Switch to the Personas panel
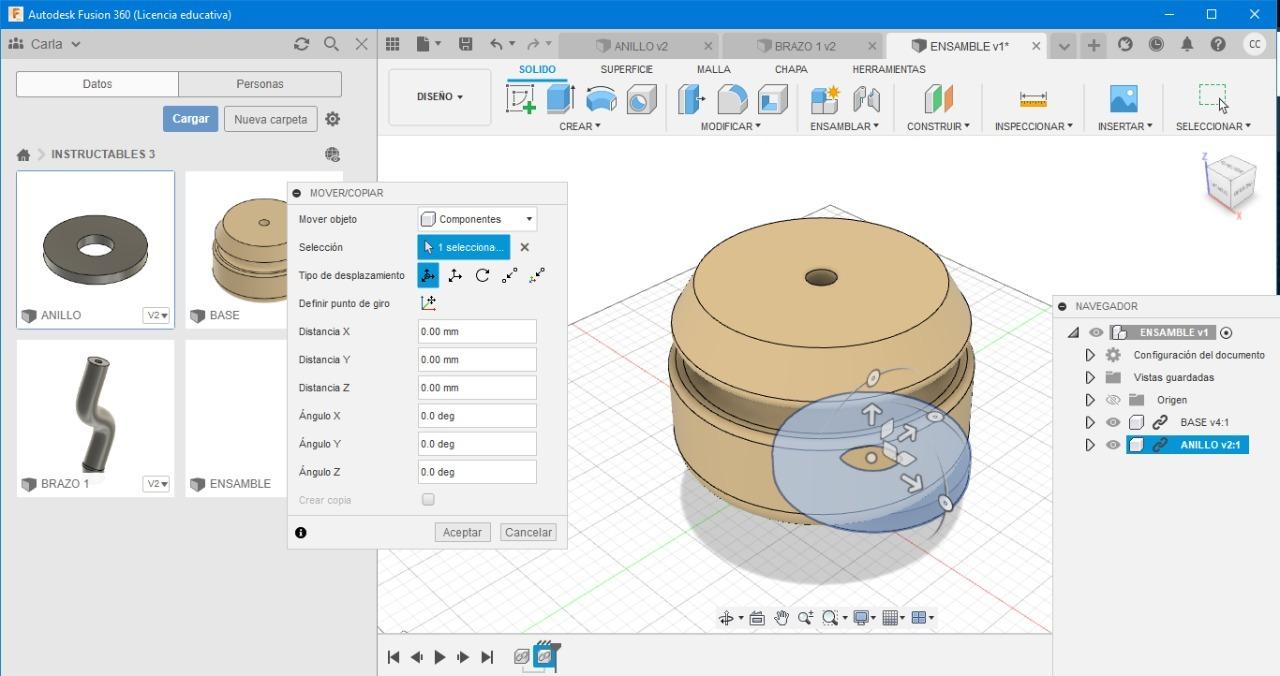This screenshot has height=676, width=1280. (x=260, y=84)
